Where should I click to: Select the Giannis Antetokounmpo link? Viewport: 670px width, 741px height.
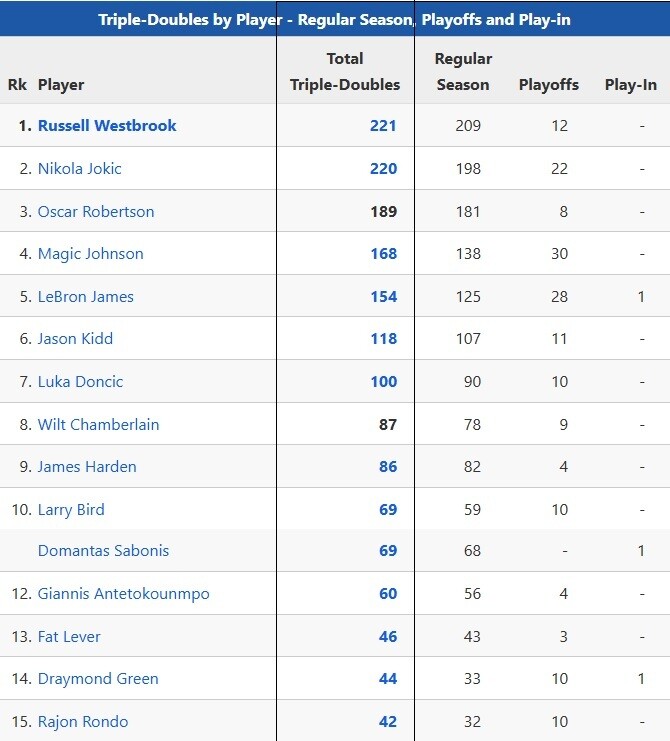pos(124,594)
